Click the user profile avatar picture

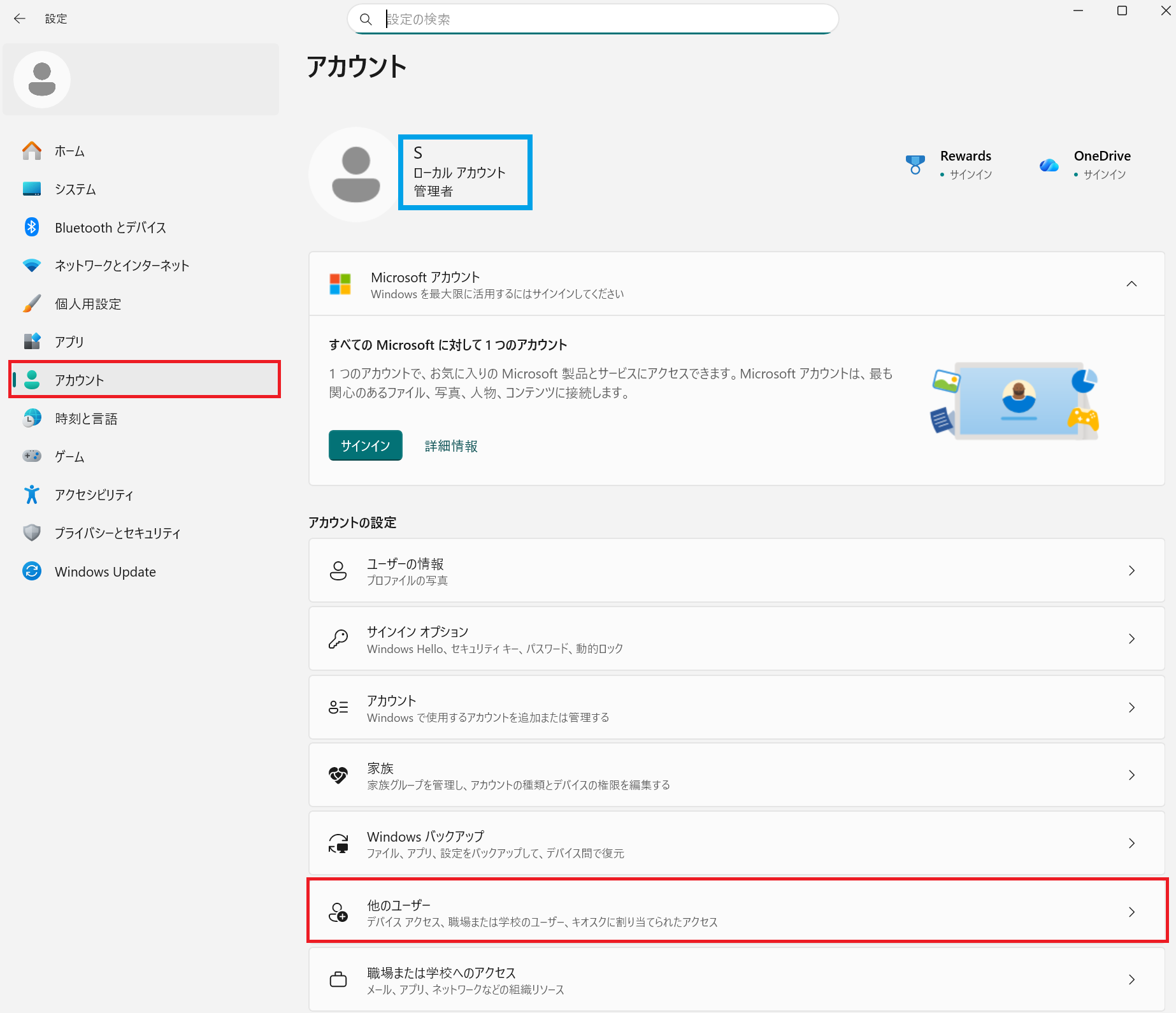(354, 174)
